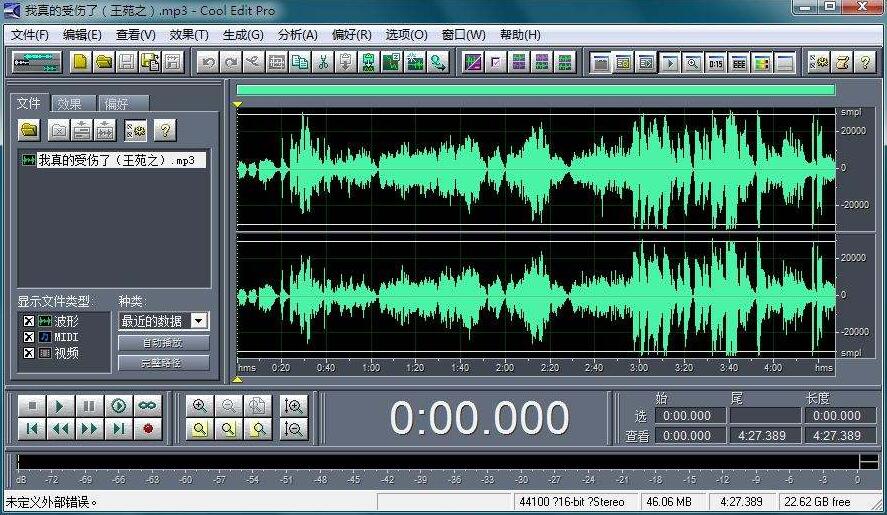Click the selection start time field
The width and height of the screenshot is (887, 515).
coord(690,415)
